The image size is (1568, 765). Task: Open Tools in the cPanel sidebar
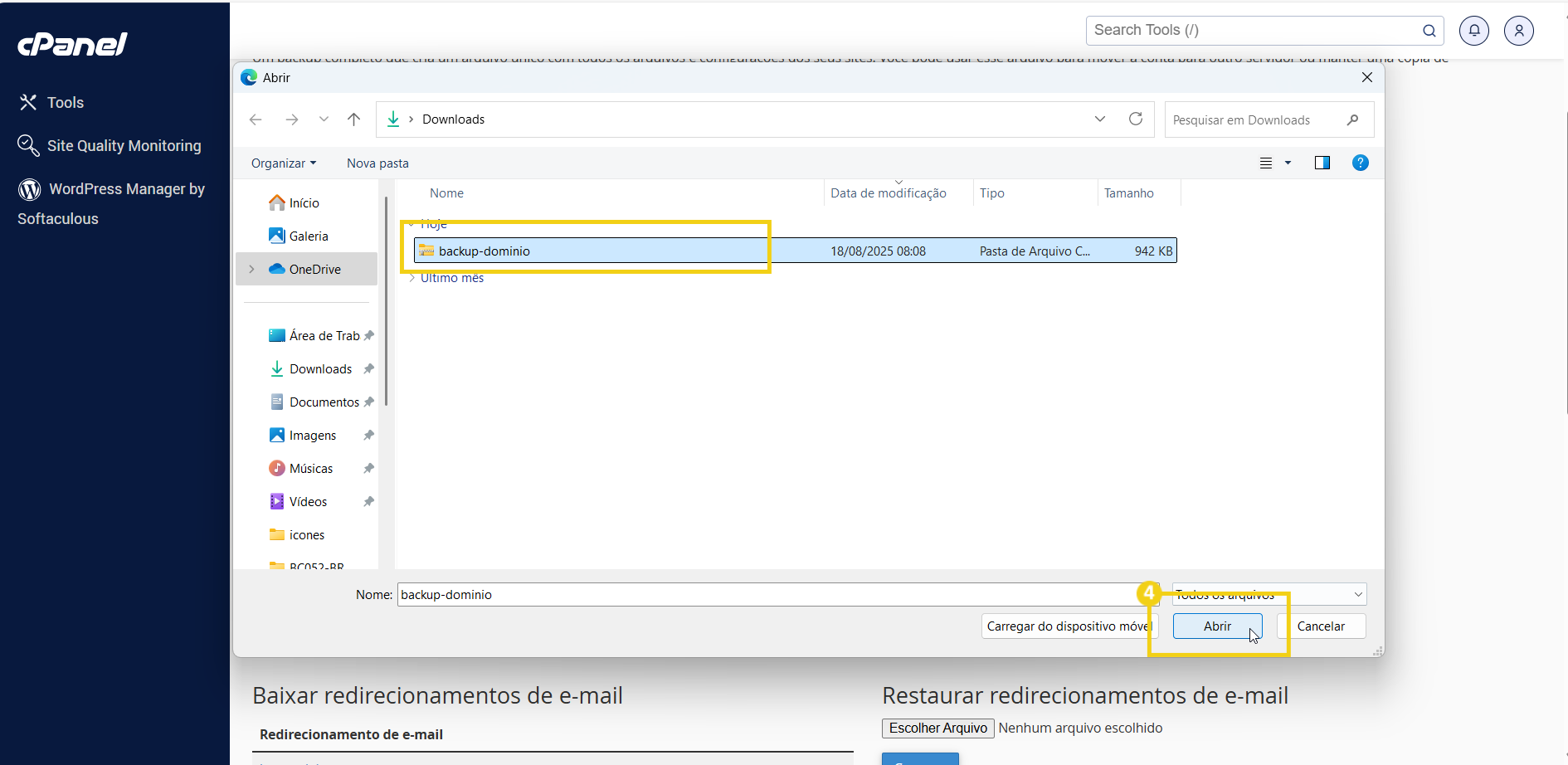51,102
